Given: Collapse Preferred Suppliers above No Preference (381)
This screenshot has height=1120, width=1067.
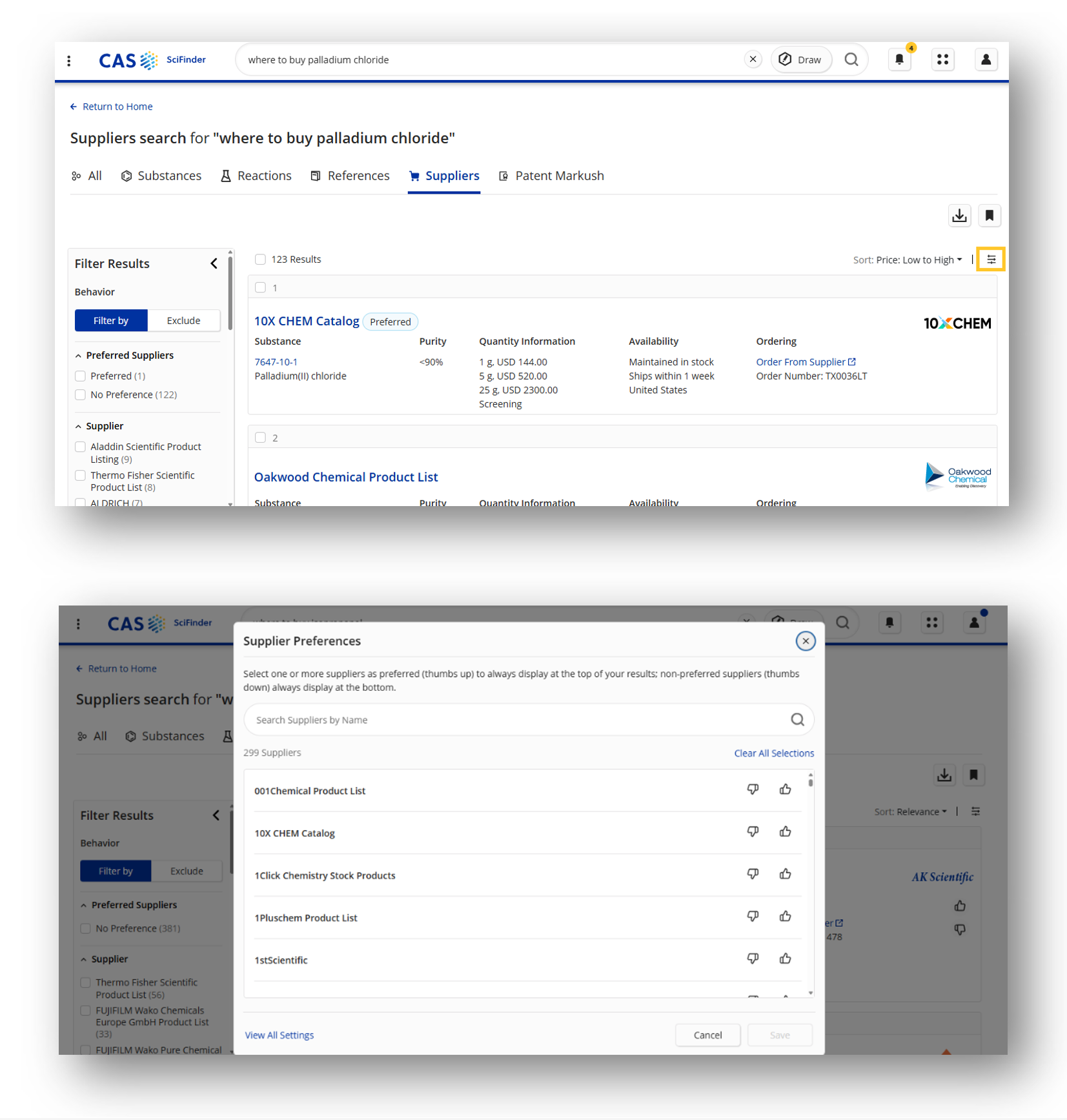Looking at the screenshot, I should click(83, 906).
